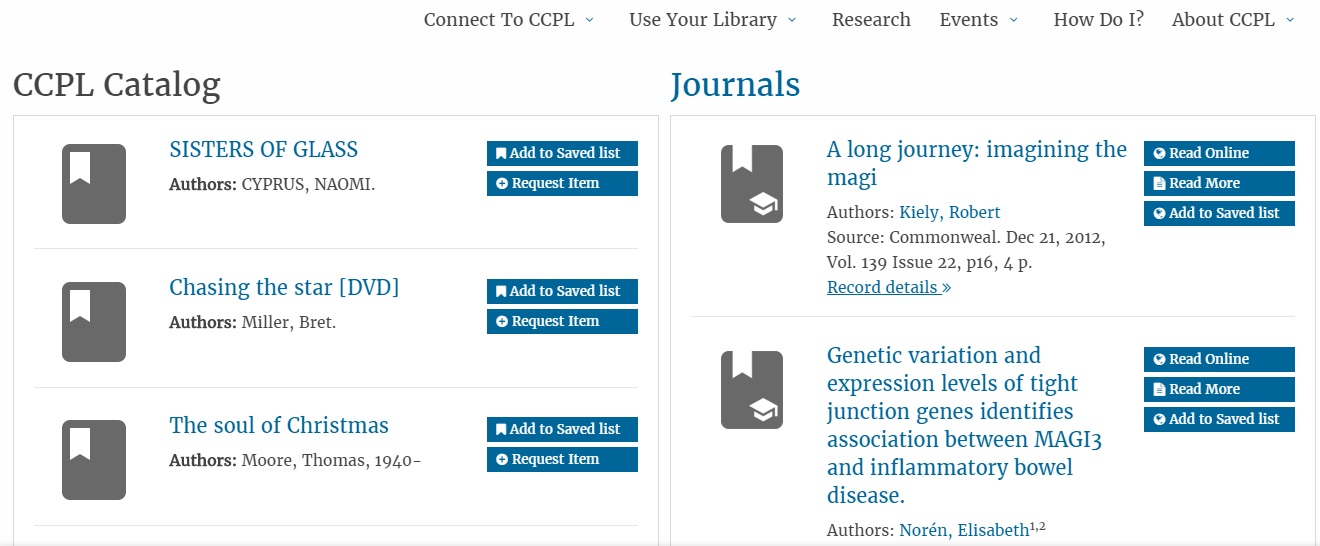Click the journal icon beside Genetic variation article
This screenshot has width=1320, height=546.
tap(751, 389)
